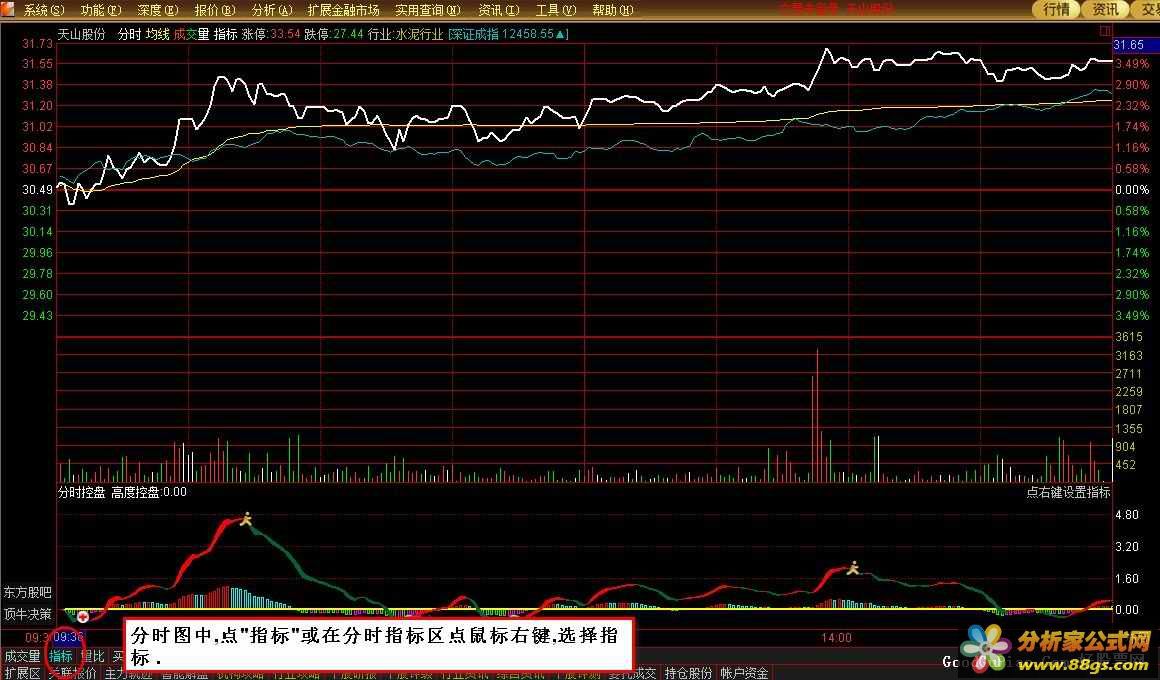Viewport: 1160px width, 680px height.
Task: Click the 深证成指 12458.55 index readout
Action: (508, 34)
